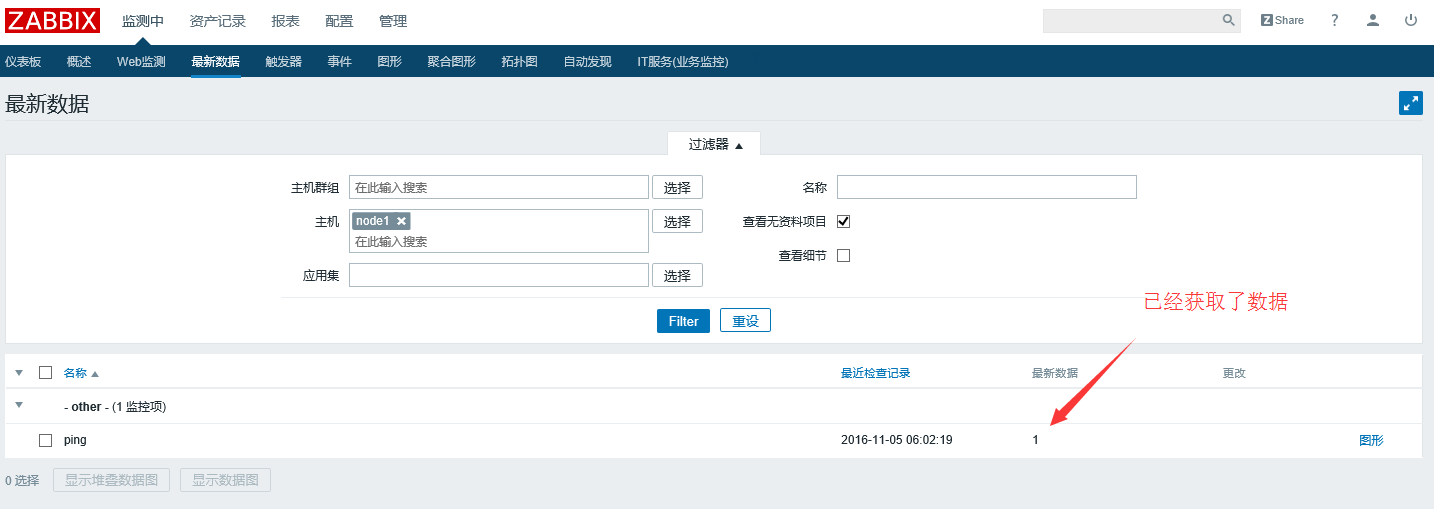Open the help question mark icon
This screenshot has width=1434, height=509.
pyautogui.click(x=1335, y=20)
